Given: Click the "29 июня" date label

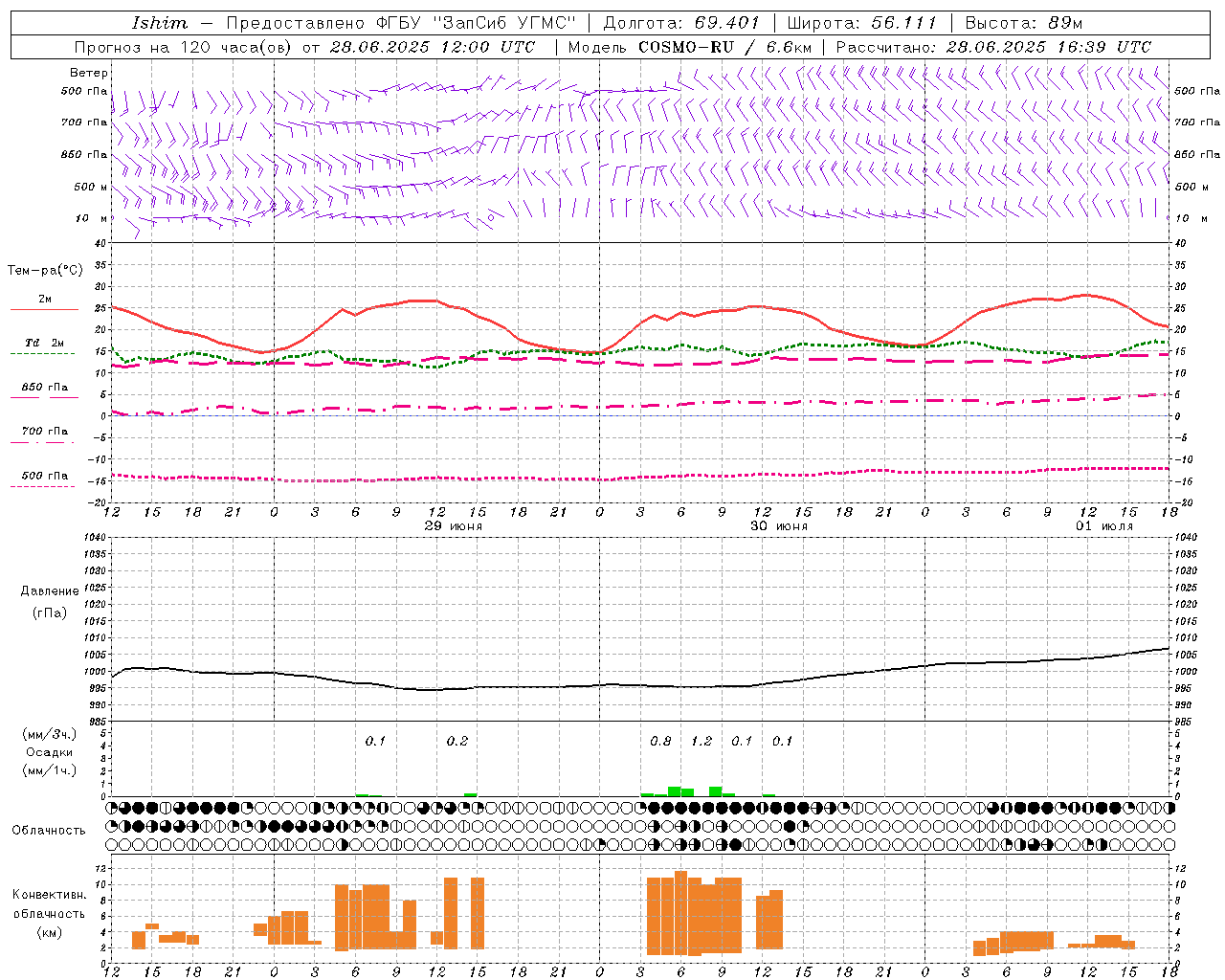Looking at the screenshot, I should click(x=454, y=526).
